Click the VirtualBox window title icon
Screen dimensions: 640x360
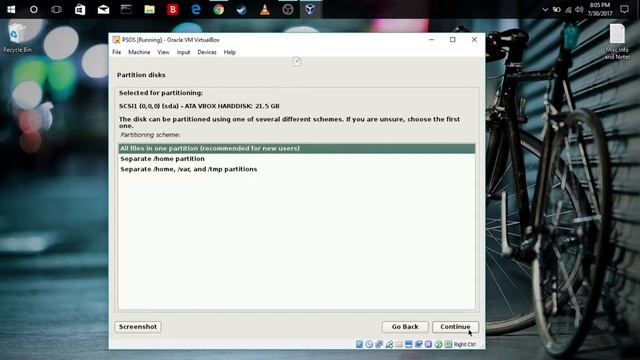(116, 40)
